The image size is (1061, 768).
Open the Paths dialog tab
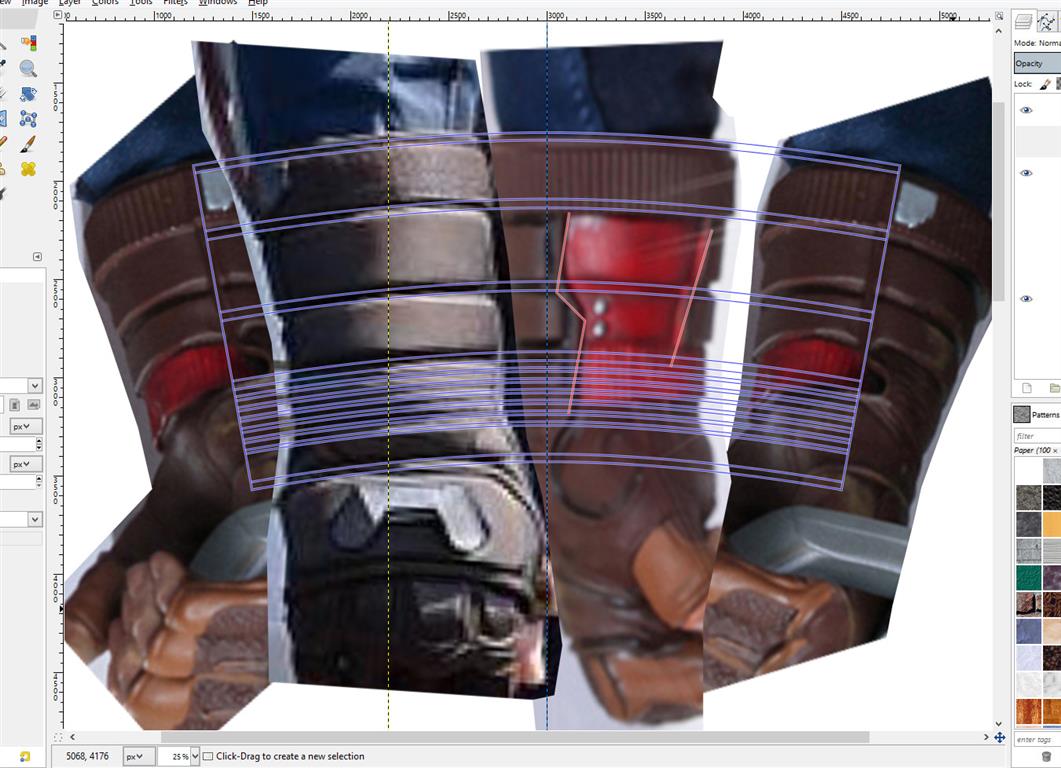1047,22
